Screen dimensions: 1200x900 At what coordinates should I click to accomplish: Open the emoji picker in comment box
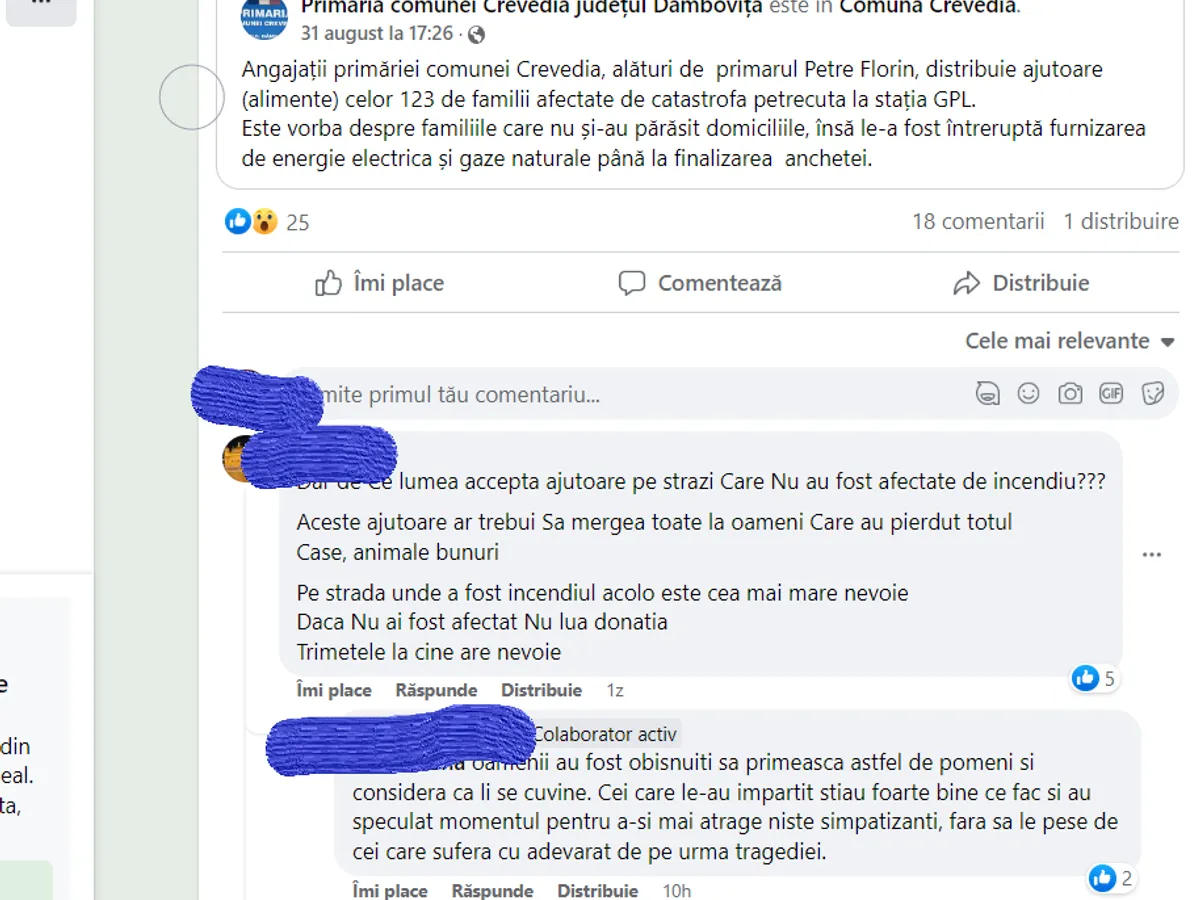[1028, 394]
